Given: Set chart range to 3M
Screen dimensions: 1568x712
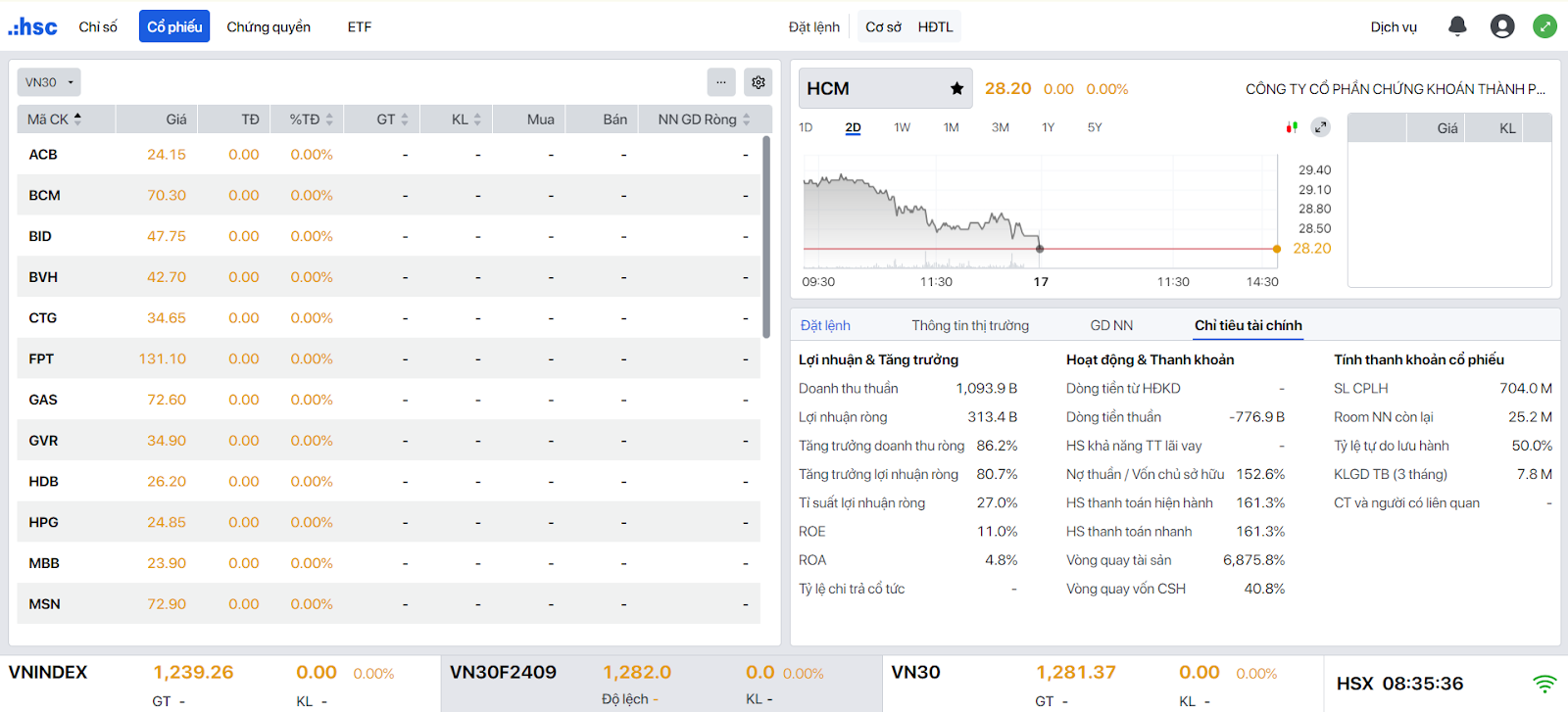Looking at the screenshot, I should 1000,127.
